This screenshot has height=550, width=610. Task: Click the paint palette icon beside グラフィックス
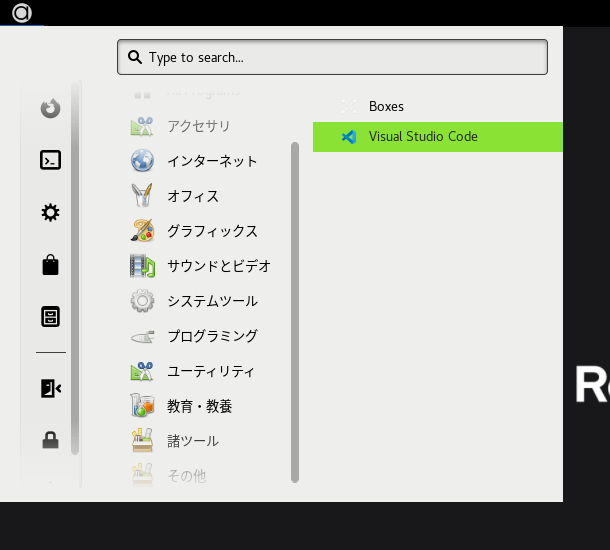(142, 231)
